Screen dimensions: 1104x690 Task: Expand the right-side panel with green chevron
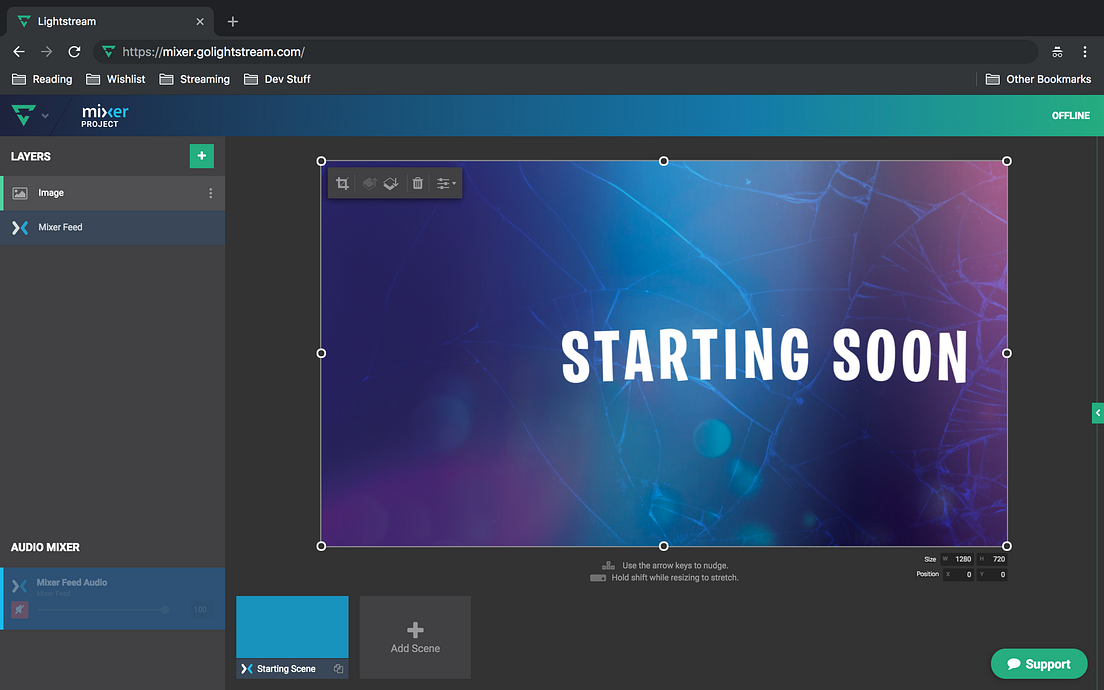pos(1097,412)
